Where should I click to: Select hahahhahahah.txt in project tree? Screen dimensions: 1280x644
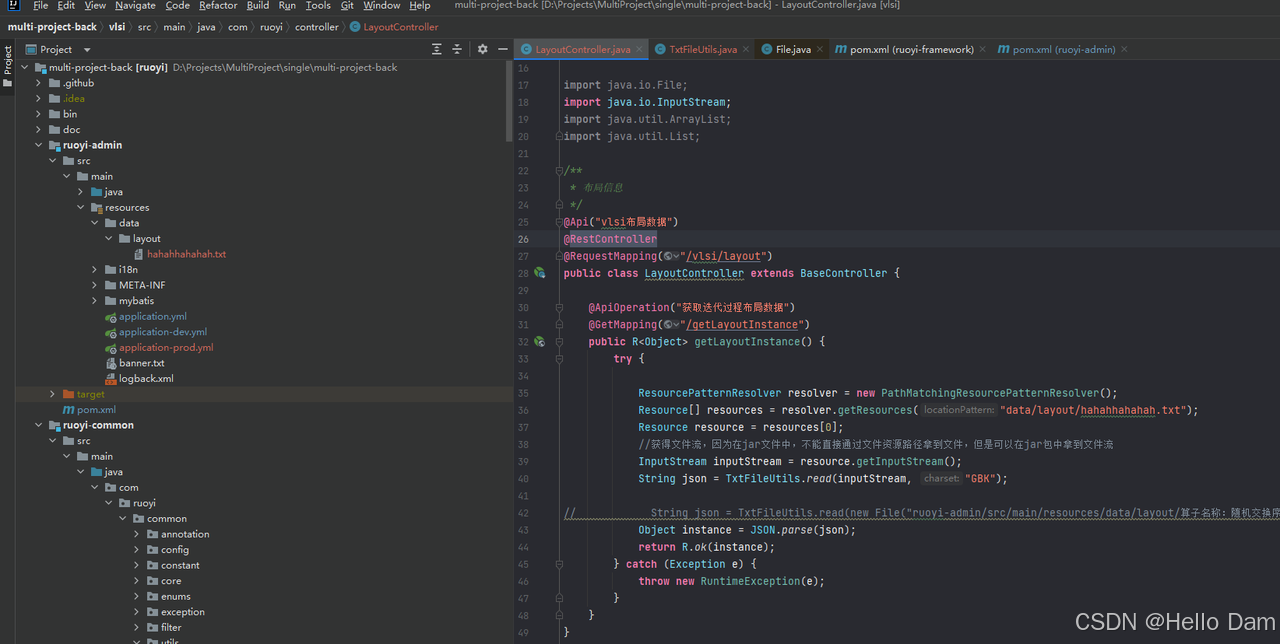pos(186,254)
